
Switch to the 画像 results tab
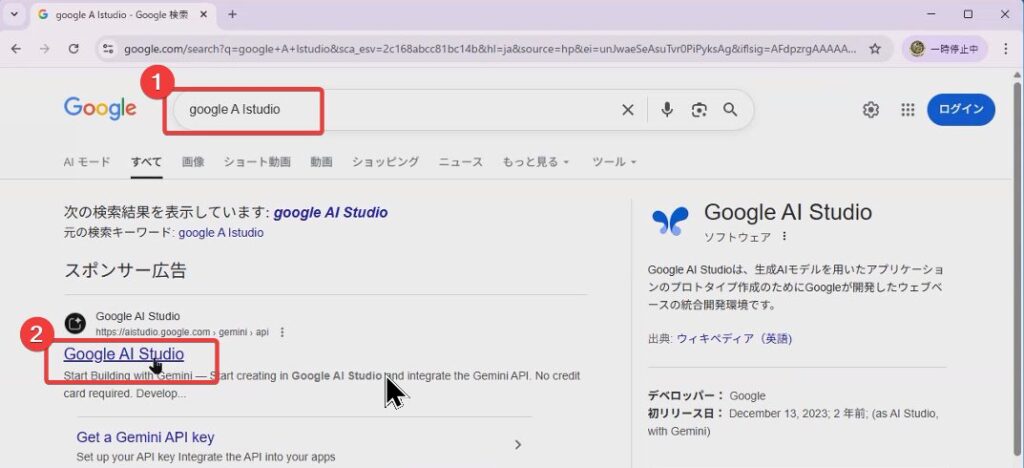(x=193, y=162)
